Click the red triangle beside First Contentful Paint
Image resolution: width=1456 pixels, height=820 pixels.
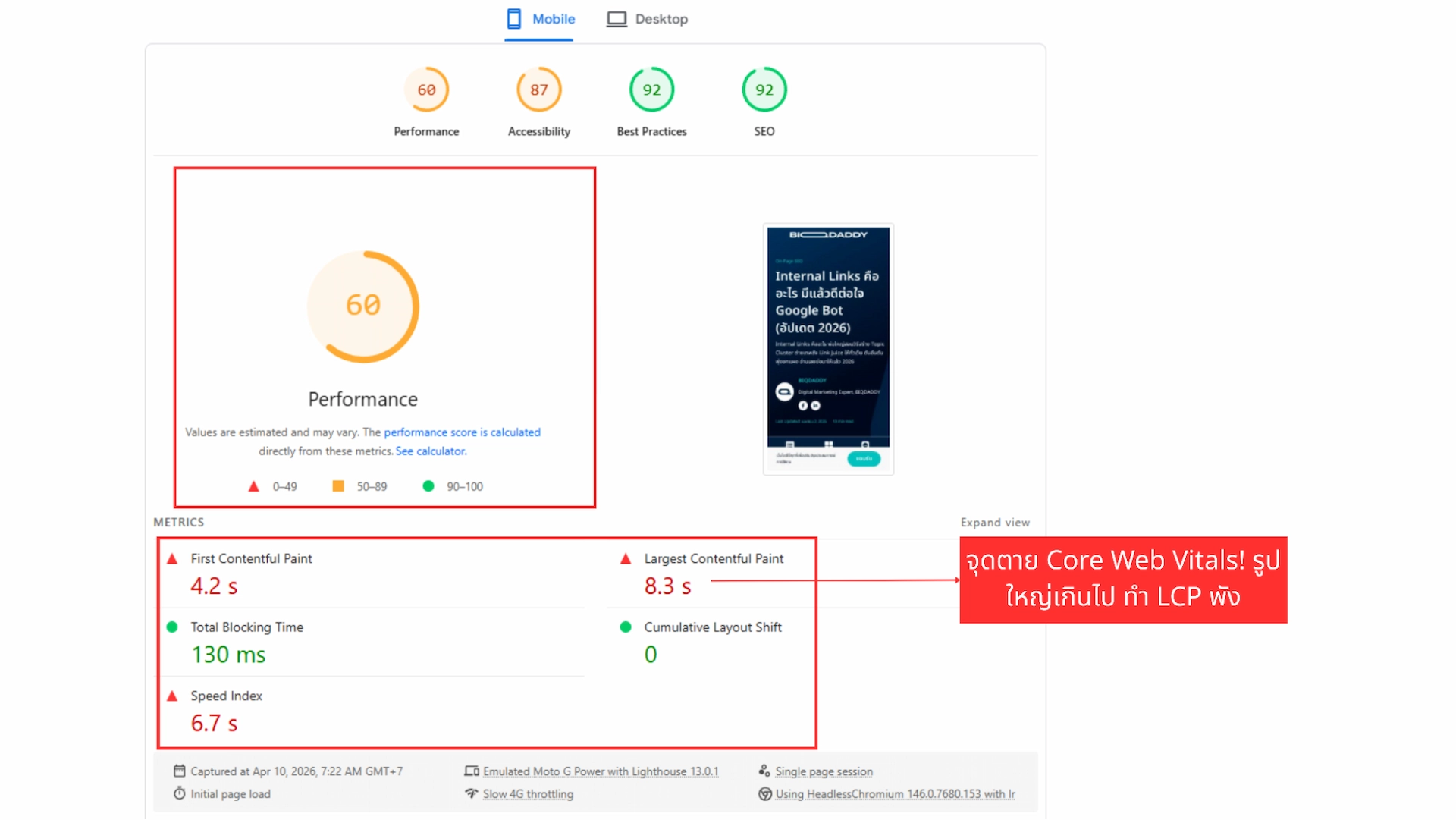172,559
